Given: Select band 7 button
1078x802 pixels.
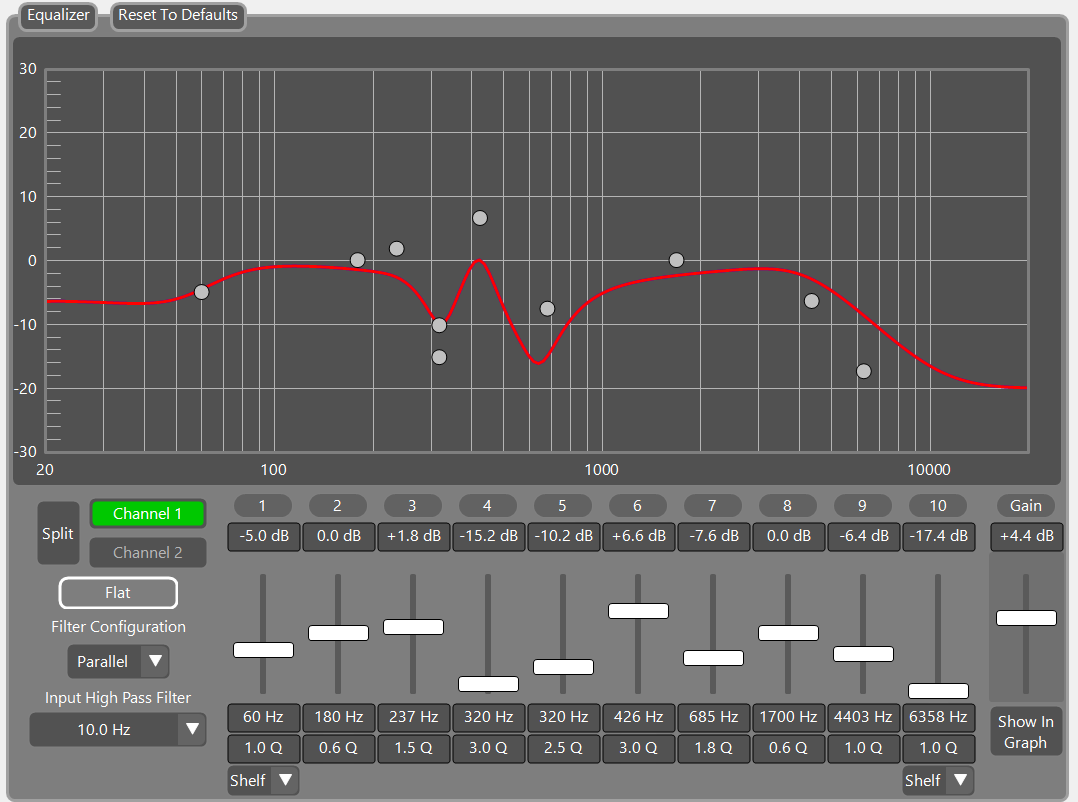Looking at the screenshot, I should [712, 506].
